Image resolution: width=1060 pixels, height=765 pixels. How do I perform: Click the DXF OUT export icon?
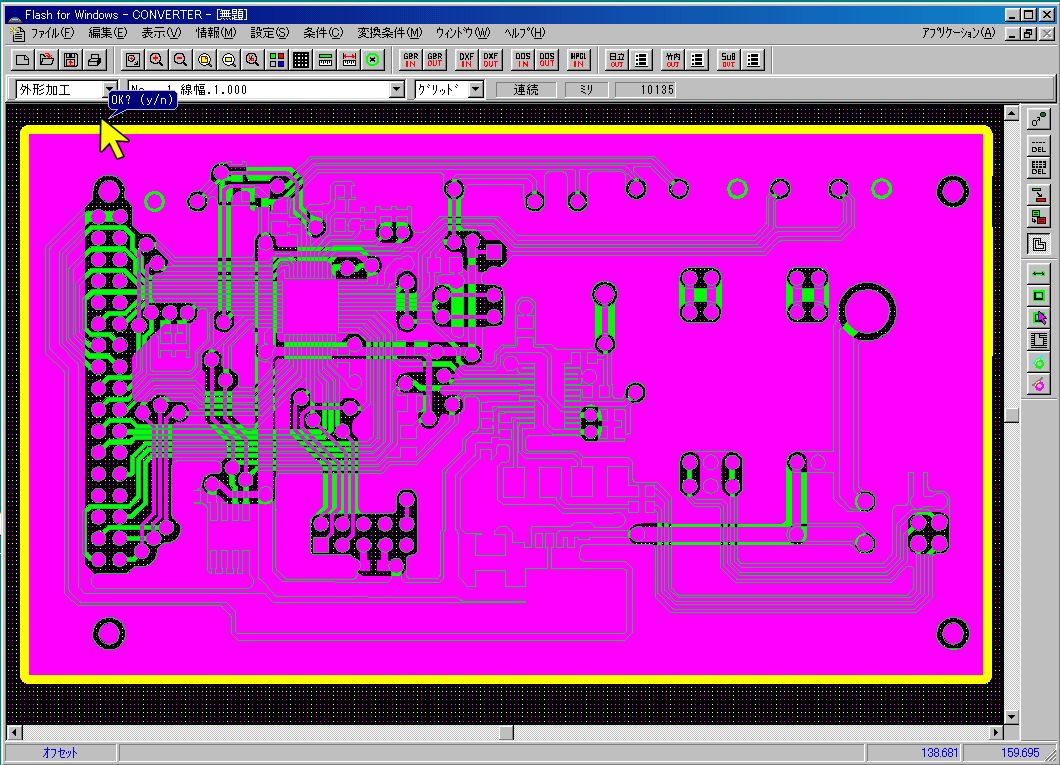(491, 60)
